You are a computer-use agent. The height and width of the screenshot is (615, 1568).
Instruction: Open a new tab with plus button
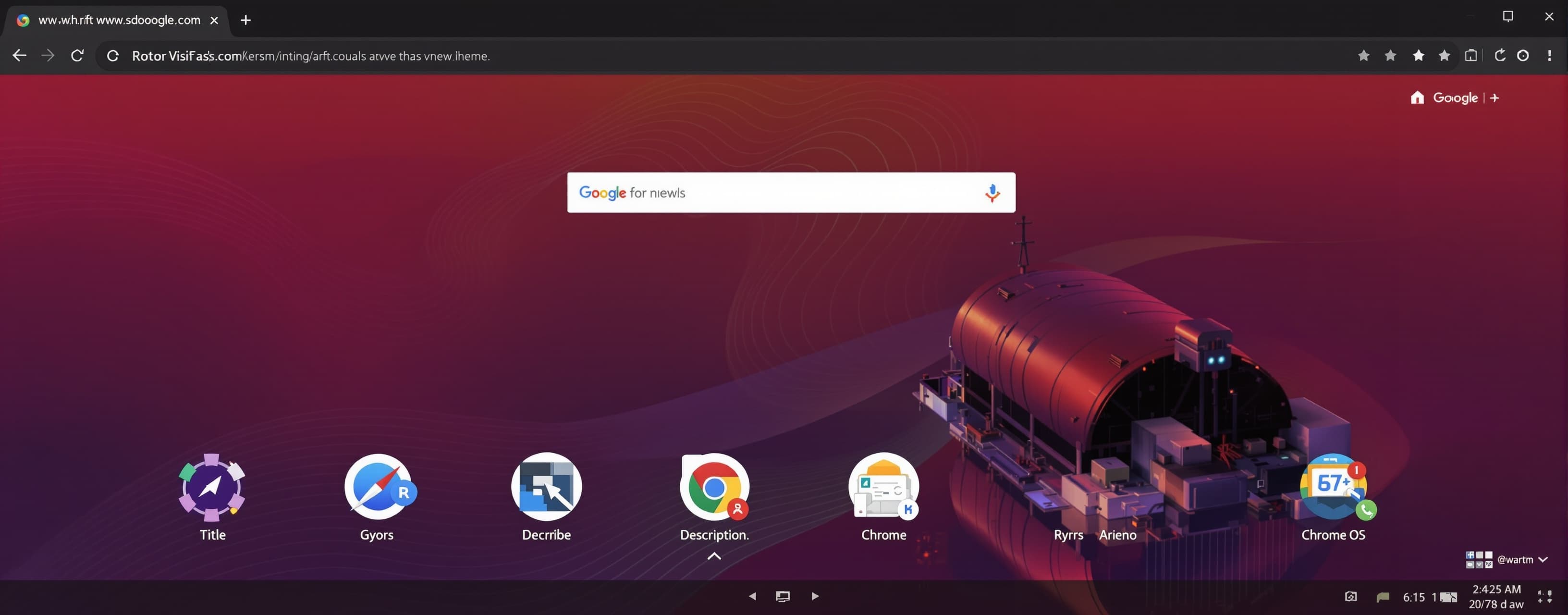click(x=245, y=20)
